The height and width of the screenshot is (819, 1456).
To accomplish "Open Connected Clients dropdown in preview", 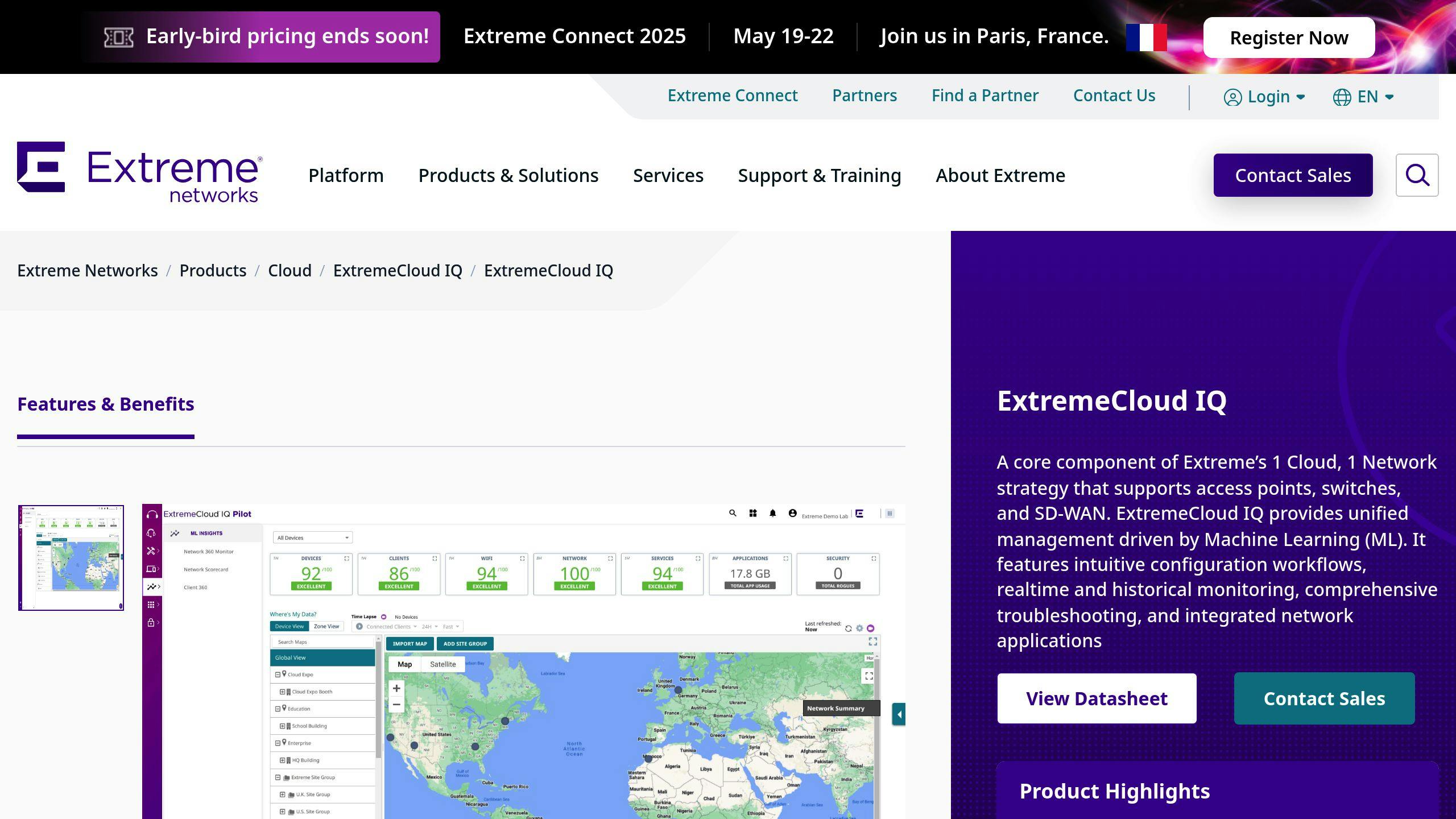I will tap(391, 627).
